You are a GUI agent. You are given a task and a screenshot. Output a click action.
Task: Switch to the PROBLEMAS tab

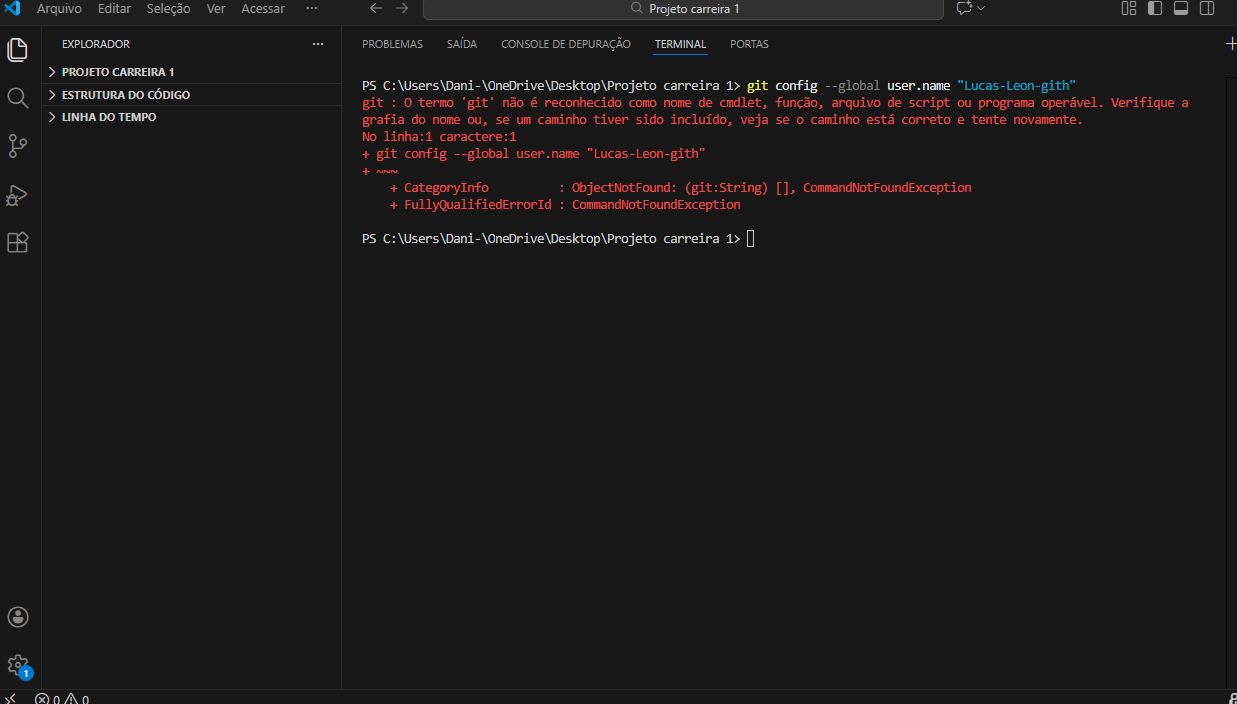click(x=392, y=44)
